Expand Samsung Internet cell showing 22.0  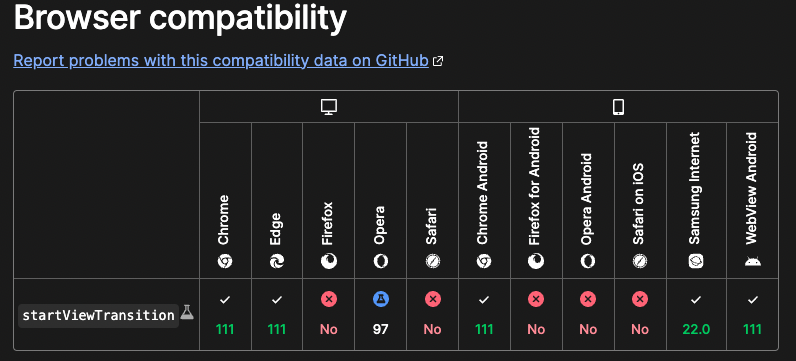tap(696, 314)
